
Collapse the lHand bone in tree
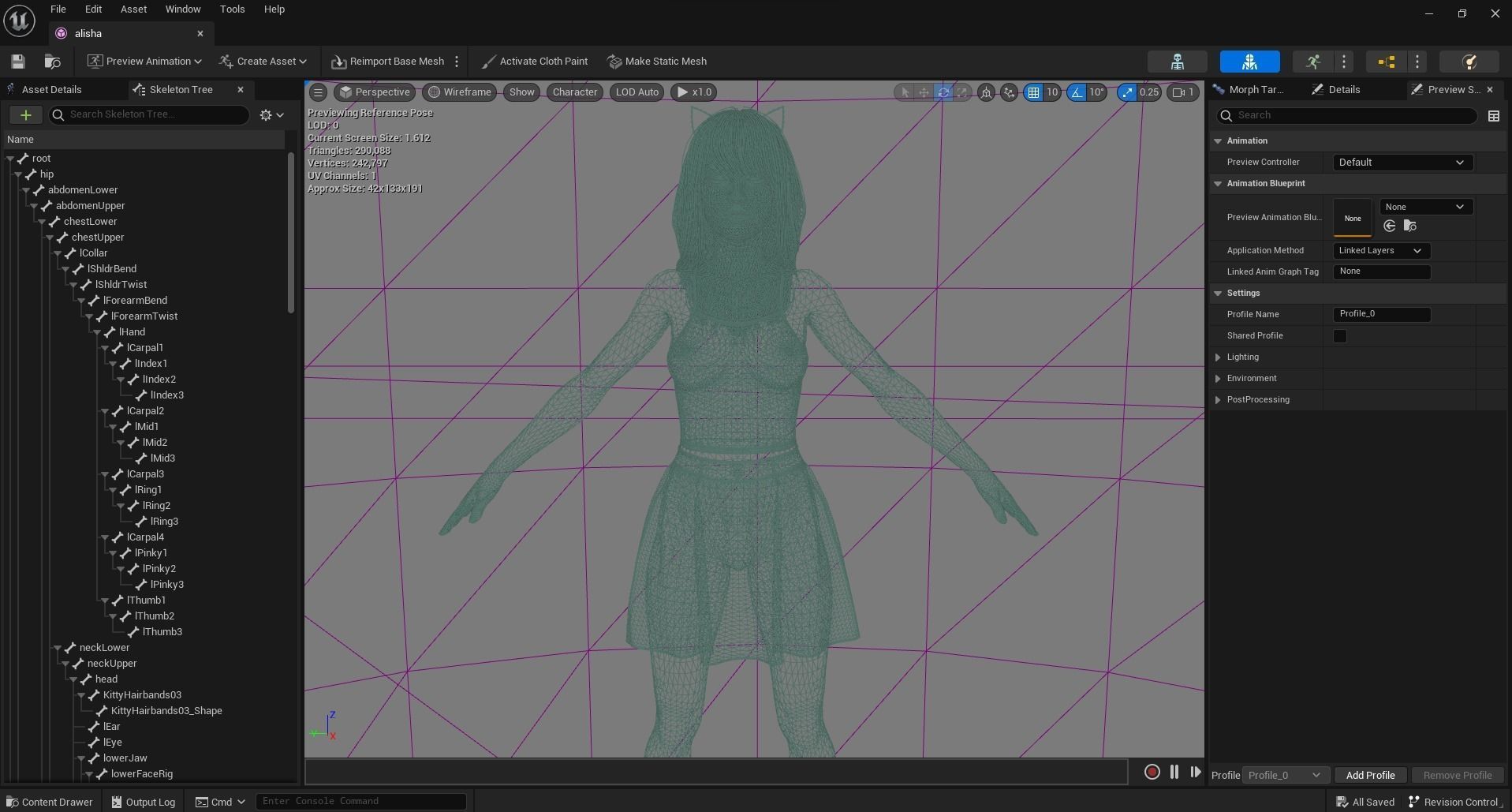tap(97, 332)
